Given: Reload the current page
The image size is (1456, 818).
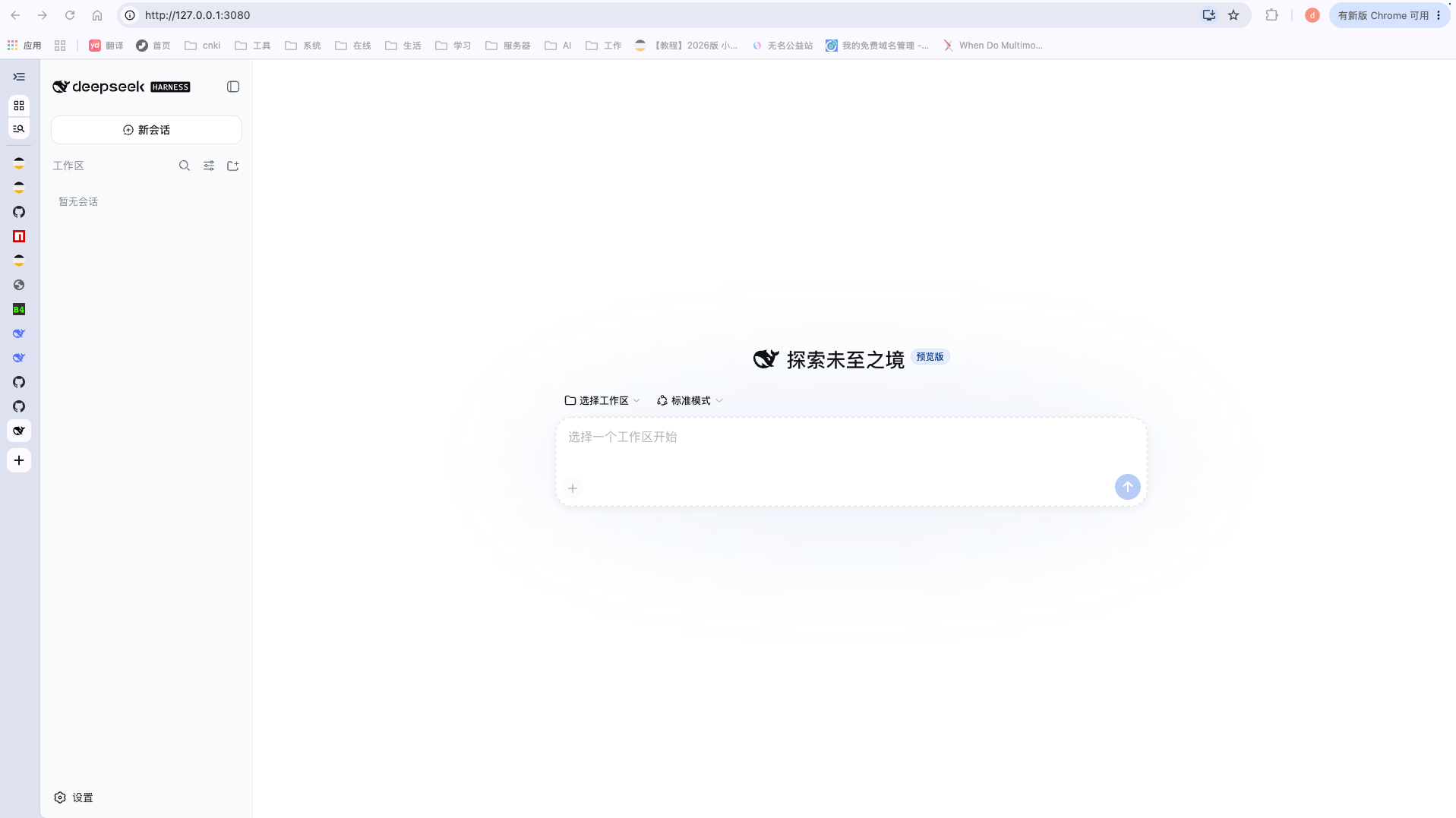Looking at the screenshot, I should click(70, 15).
